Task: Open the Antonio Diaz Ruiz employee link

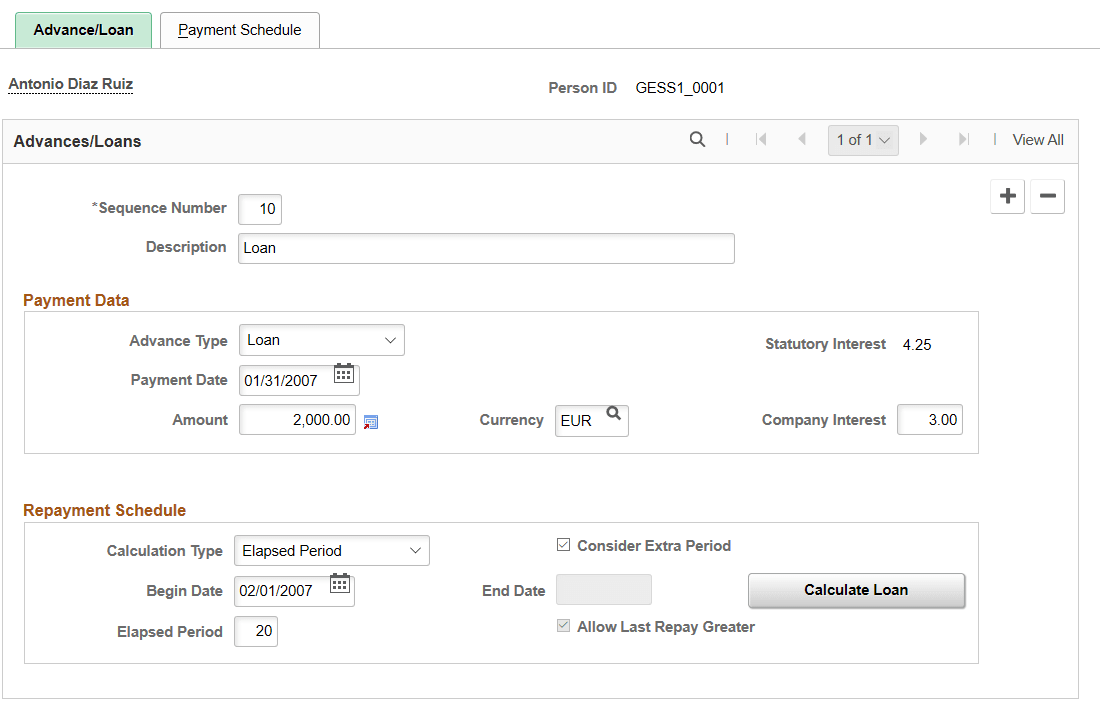Action: coord(70,84)
